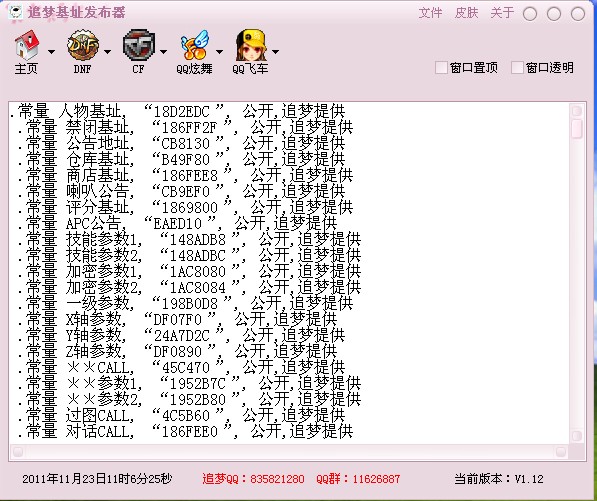
Task: Click the vertical scrollbar down arrow
Action: coord(577,436)
